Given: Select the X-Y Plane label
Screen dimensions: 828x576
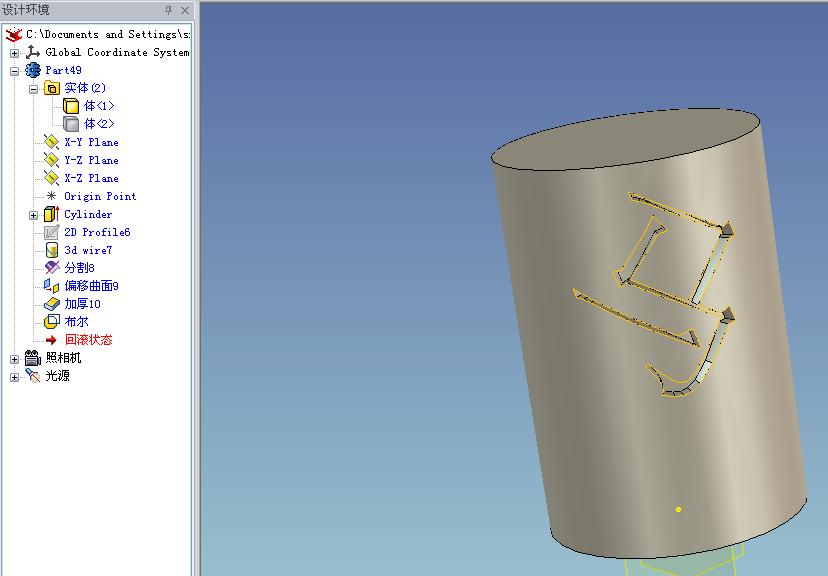Looking at the screenshot, I should pyautogui.click(x=91, y=142).
